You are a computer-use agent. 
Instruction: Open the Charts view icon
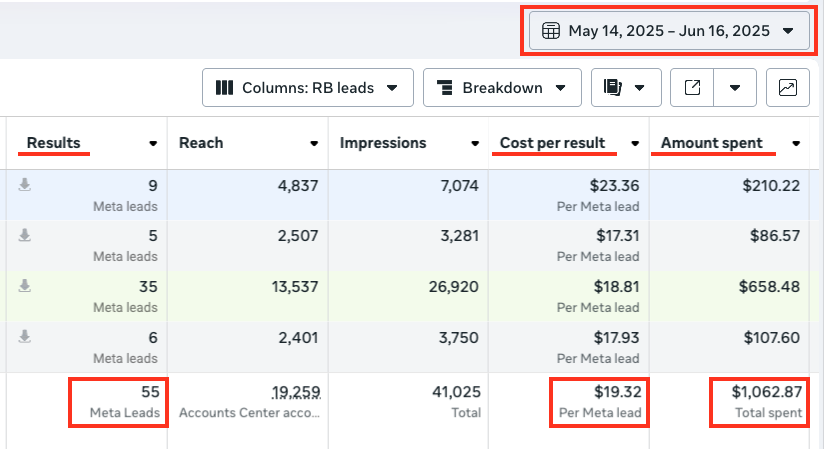788,88
